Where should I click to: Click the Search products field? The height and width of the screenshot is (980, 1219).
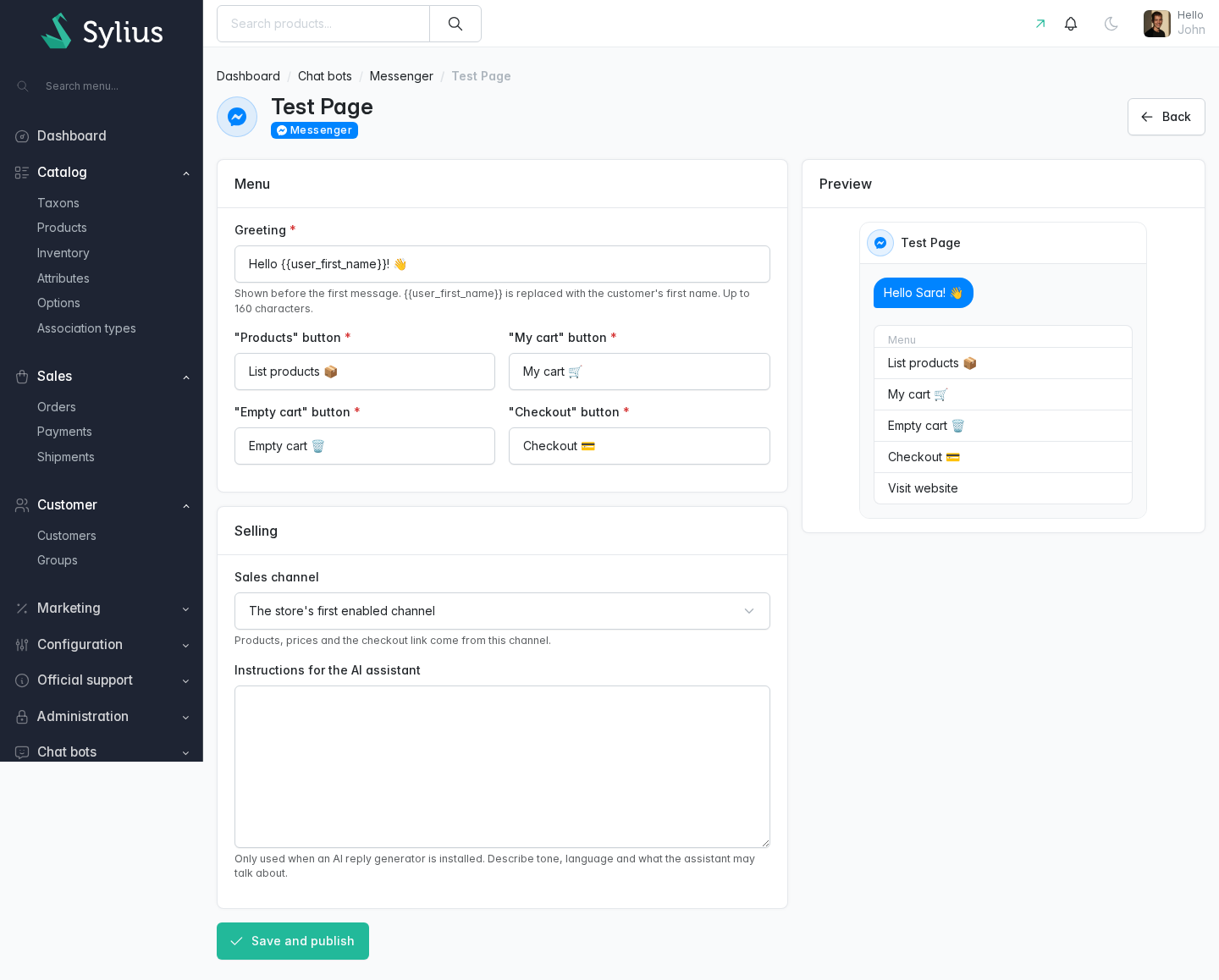[323, 24]
